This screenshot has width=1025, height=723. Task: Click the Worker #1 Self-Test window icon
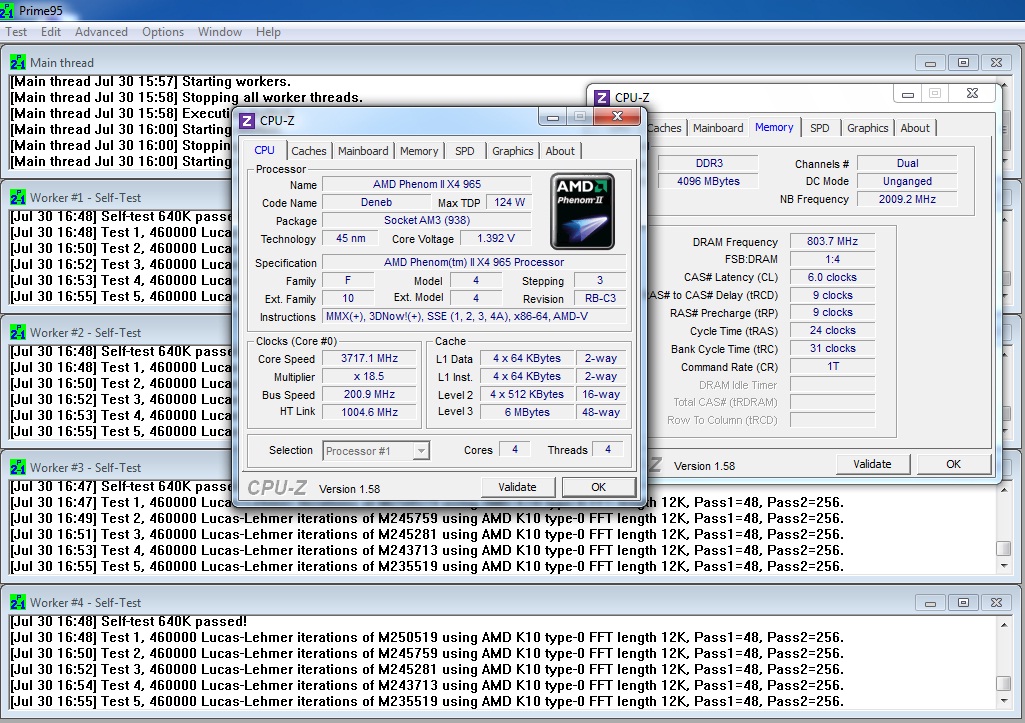(18, 197)
